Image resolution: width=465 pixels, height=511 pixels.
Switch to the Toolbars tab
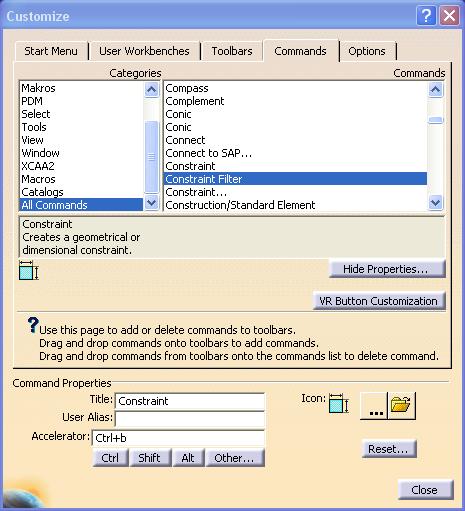point(232,51)
